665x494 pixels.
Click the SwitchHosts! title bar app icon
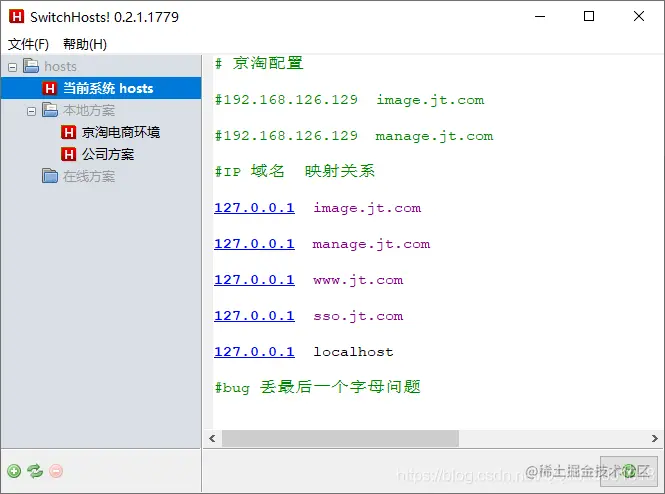17,17
